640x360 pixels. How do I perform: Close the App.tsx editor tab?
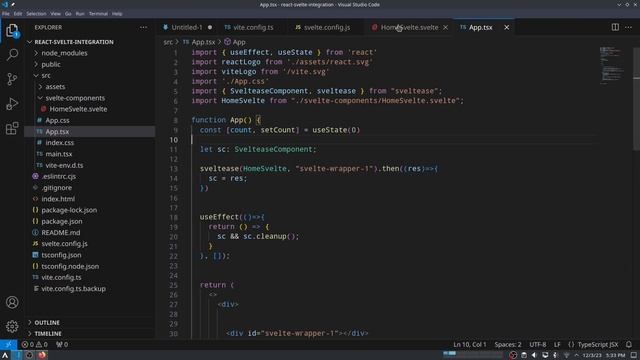507,27
